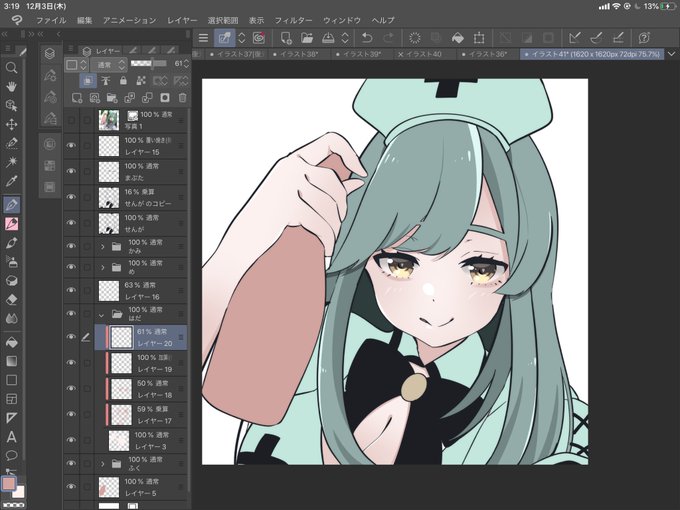
Task: Open 編集 menu
Action: click(85, 20)
